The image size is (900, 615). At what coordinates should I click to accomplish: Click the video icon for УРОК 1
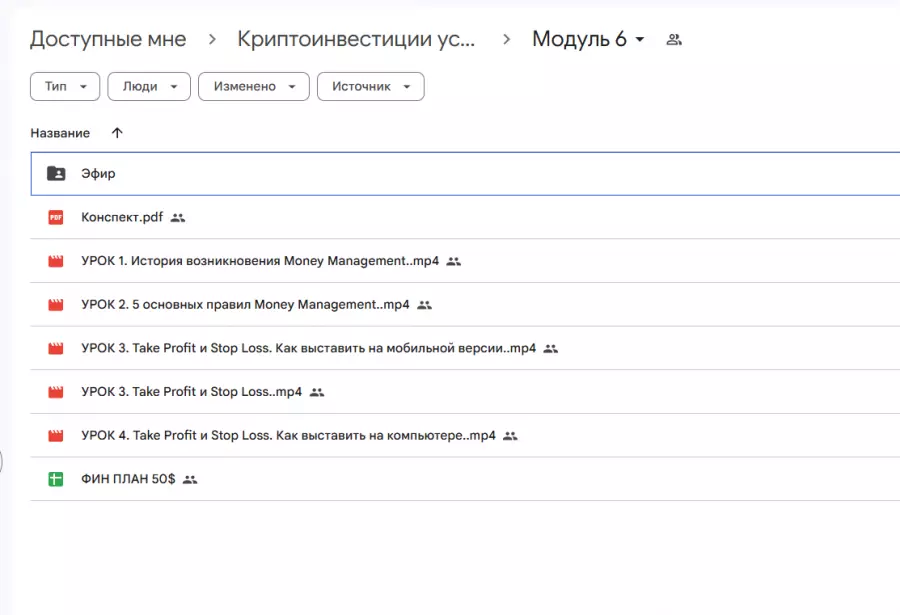56,261
